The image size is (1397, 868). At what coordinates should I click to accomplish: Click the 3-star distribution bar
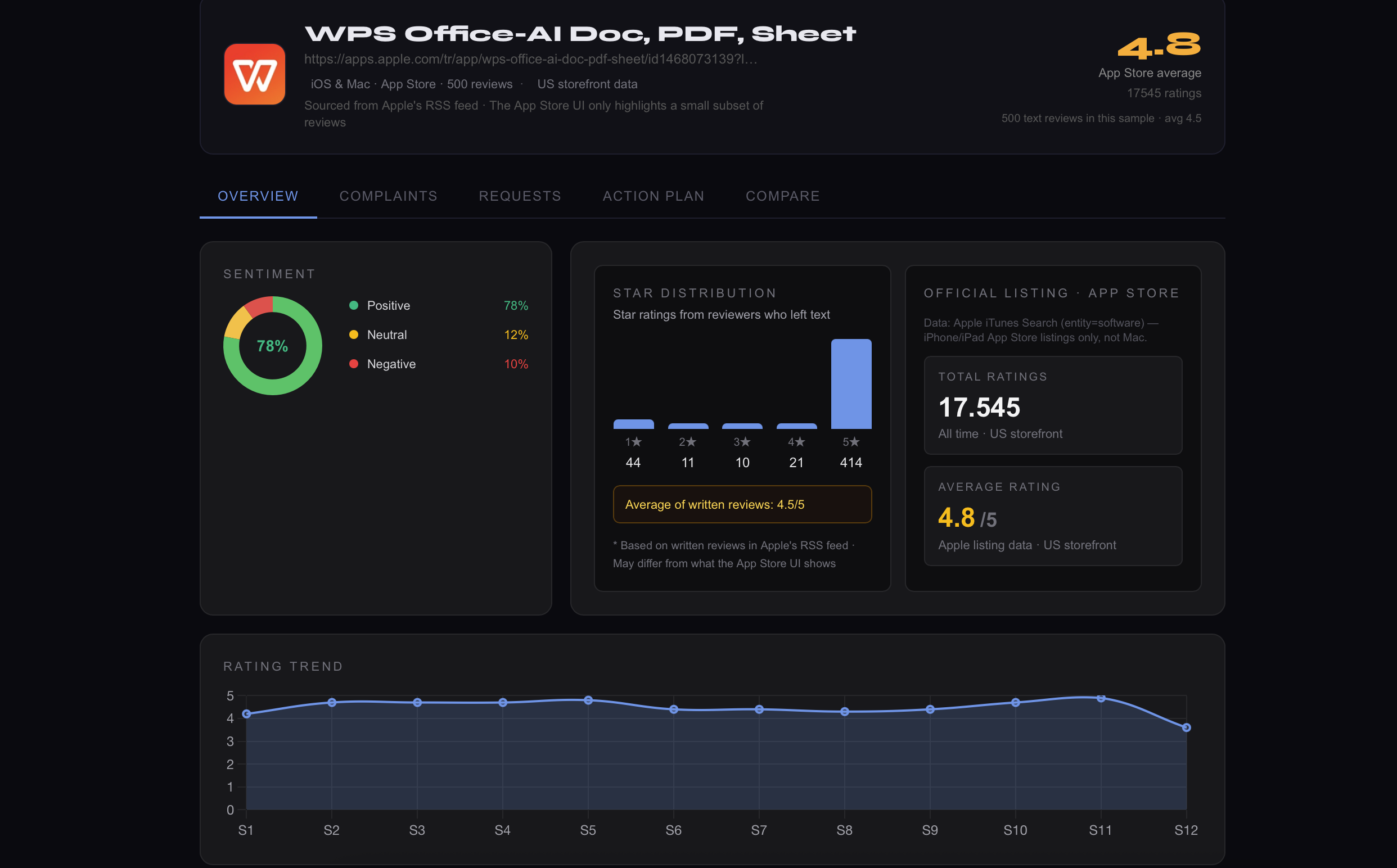[742, 426]
